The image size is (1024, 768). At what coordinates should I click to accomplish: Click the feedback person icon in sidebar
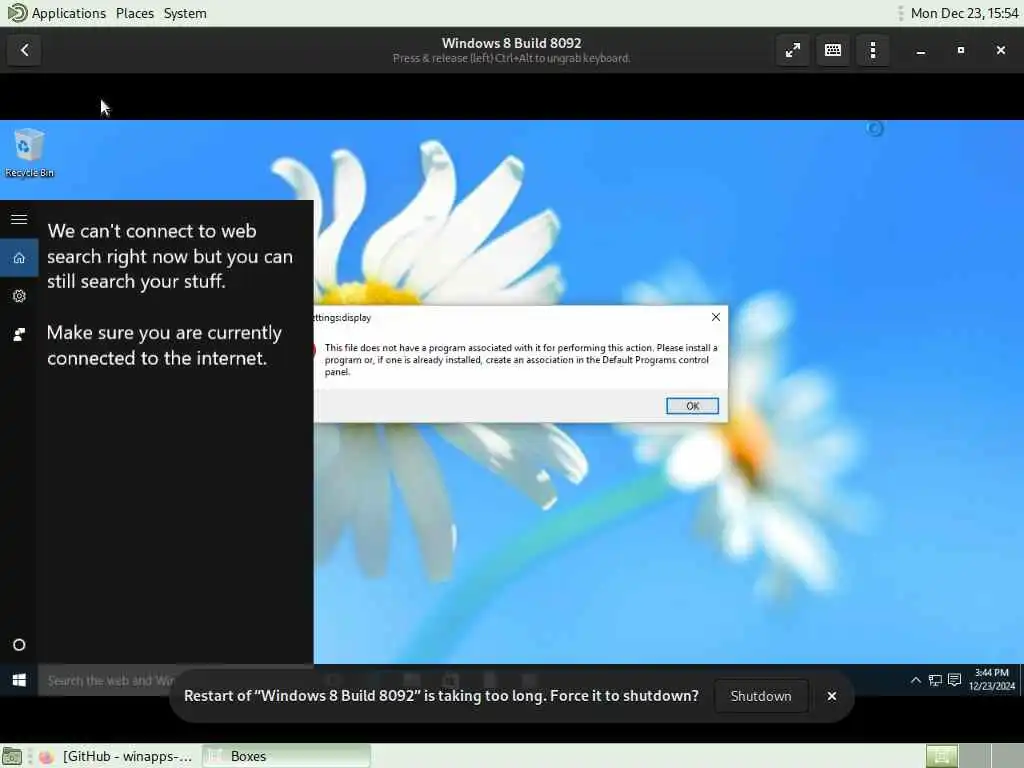click(19, 334)
